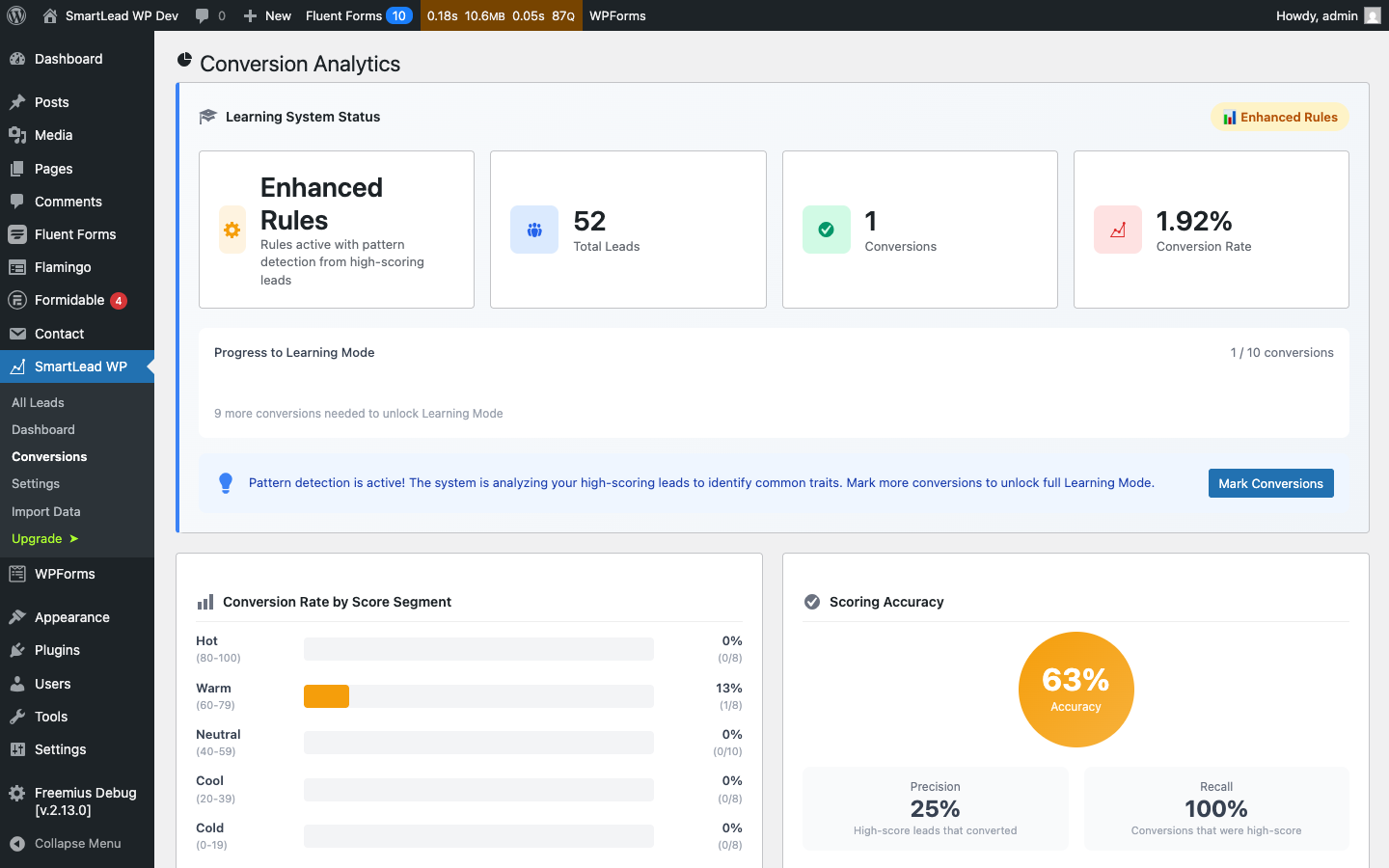1389x868 pixels.
Task: Click the graduation cap icon beside Learning System Status
Action: pos(206,116)
